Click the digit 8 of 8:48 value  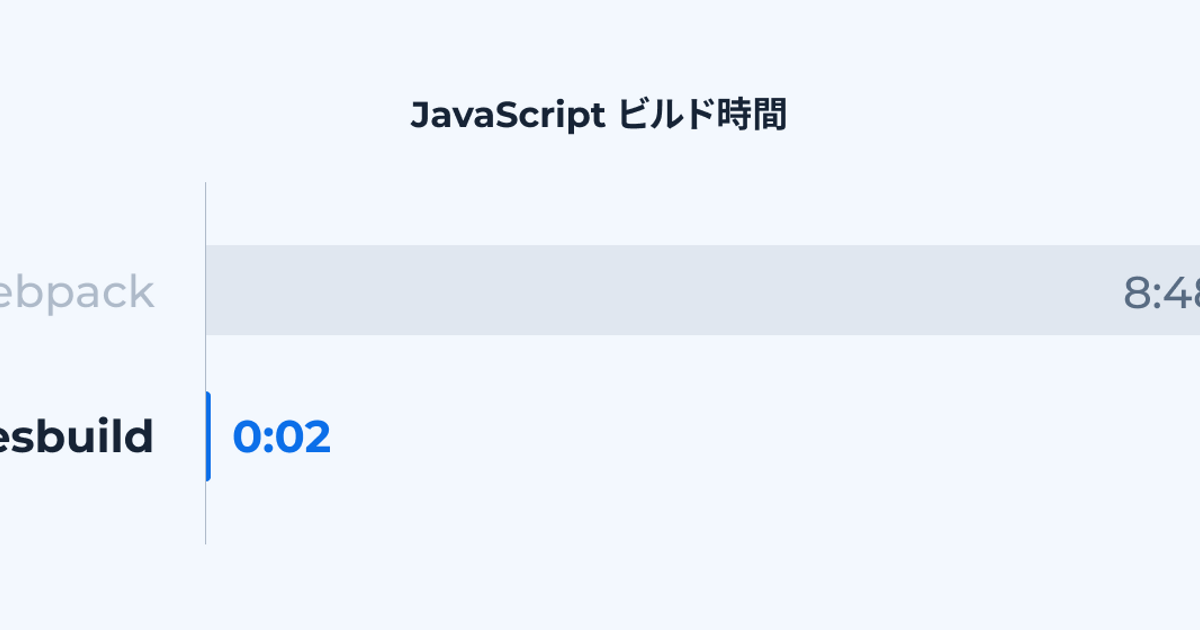(x=1138, y=293)
